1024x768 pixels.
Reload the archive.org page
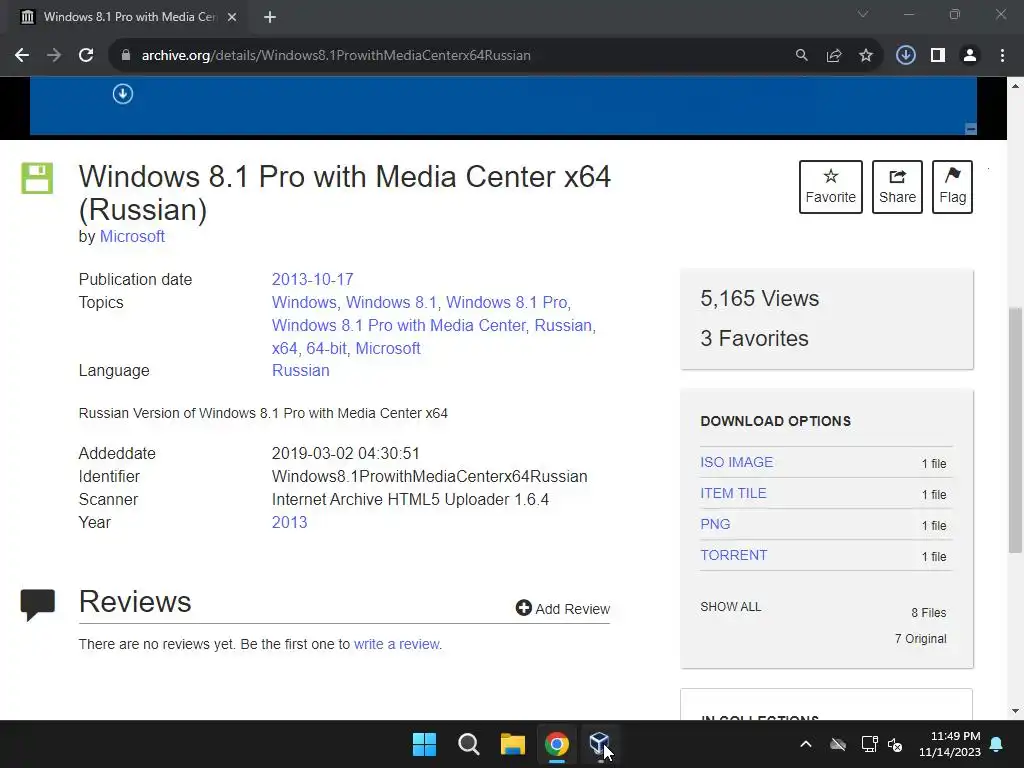[x=86, y=56]
